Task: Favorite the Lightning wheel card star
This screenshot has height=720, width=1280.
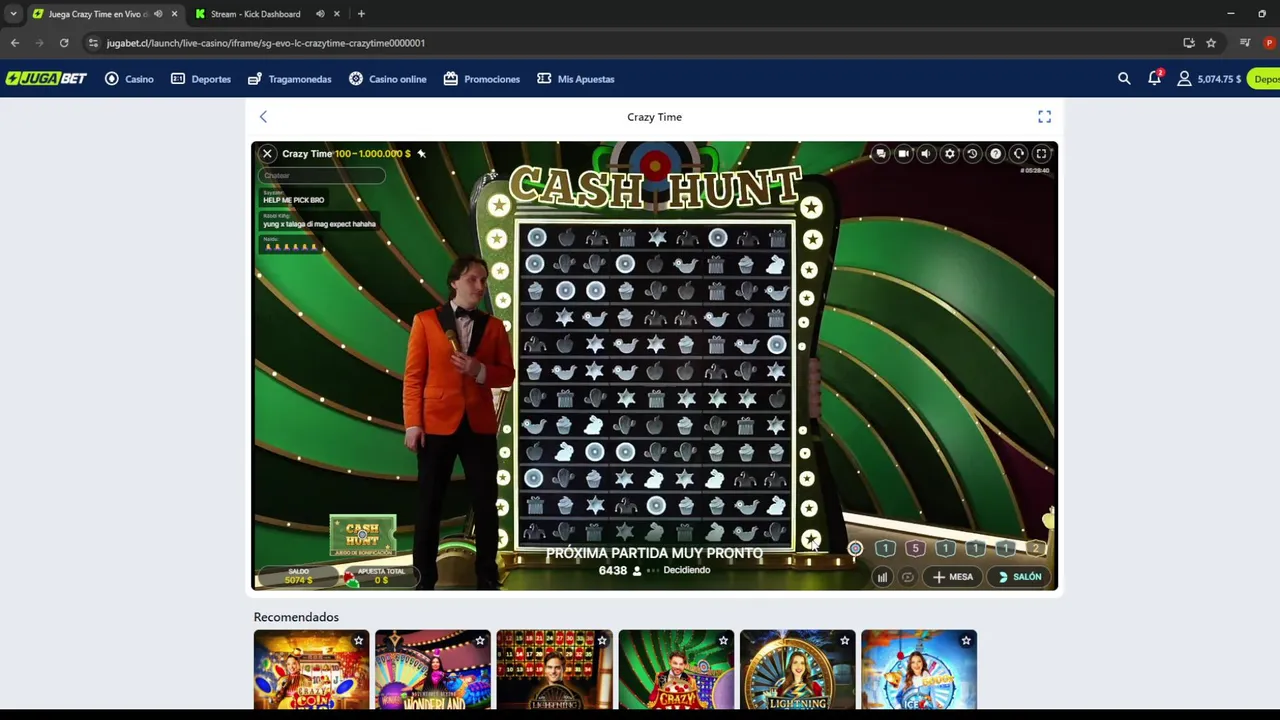Action: 844,641
